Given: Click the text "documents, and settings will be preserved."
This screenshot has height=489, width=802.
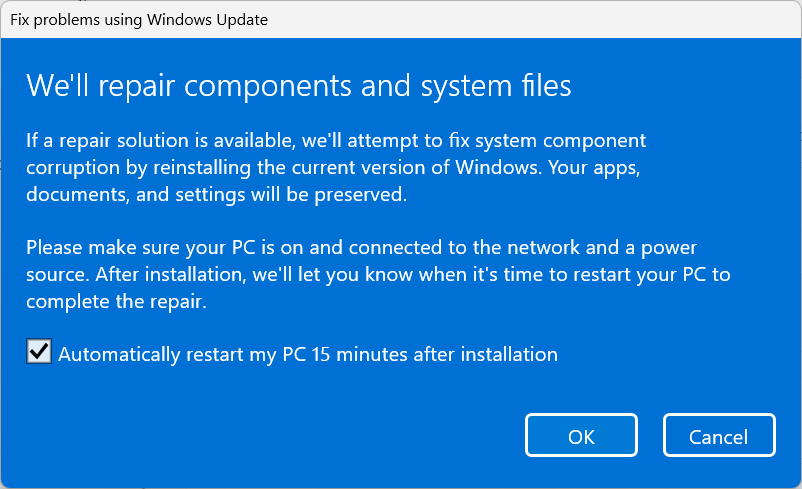Looking at the screenshot, I should (x=216, y=194).
